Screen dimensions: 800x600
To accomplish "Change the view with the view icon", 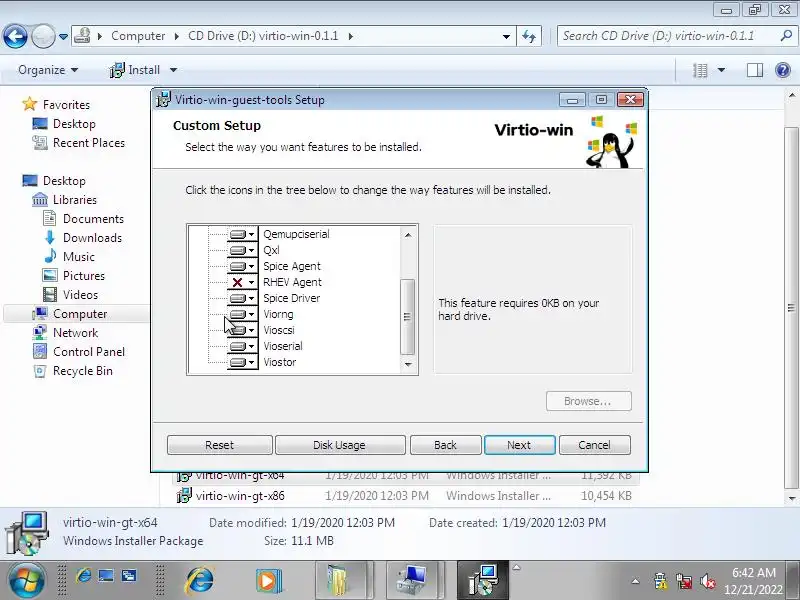I will (699, 70).
